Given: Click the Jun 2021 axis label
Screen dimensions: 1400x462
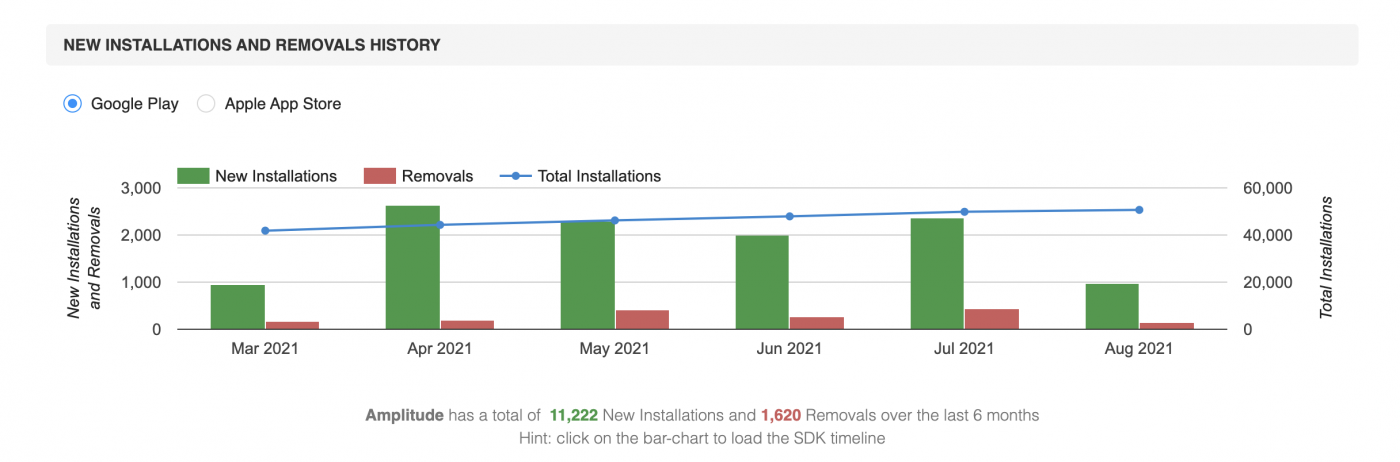Looking at the screenshot, I should pyautogui.click(x=789, y=349).
